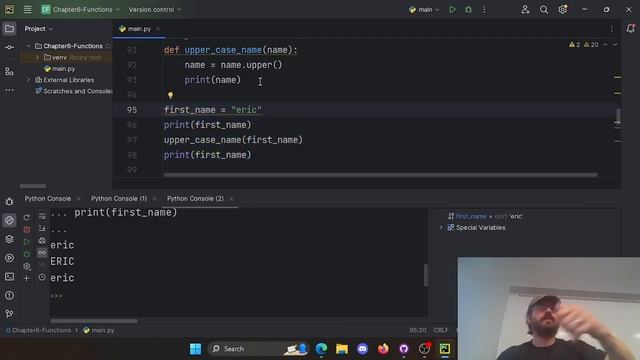Open Code With Me user icon
The width and height of the screenshot is (640, 360).
(525, 9)
